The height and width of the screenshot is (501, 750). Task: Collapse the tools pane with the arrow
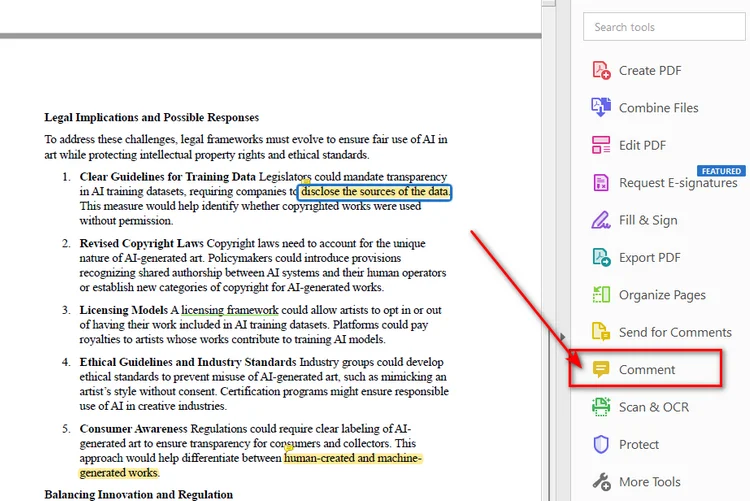point(563,337)
